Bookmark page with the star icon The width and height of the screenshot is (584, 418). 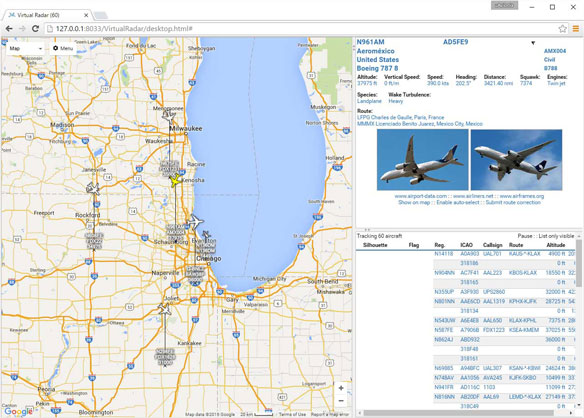562,29
